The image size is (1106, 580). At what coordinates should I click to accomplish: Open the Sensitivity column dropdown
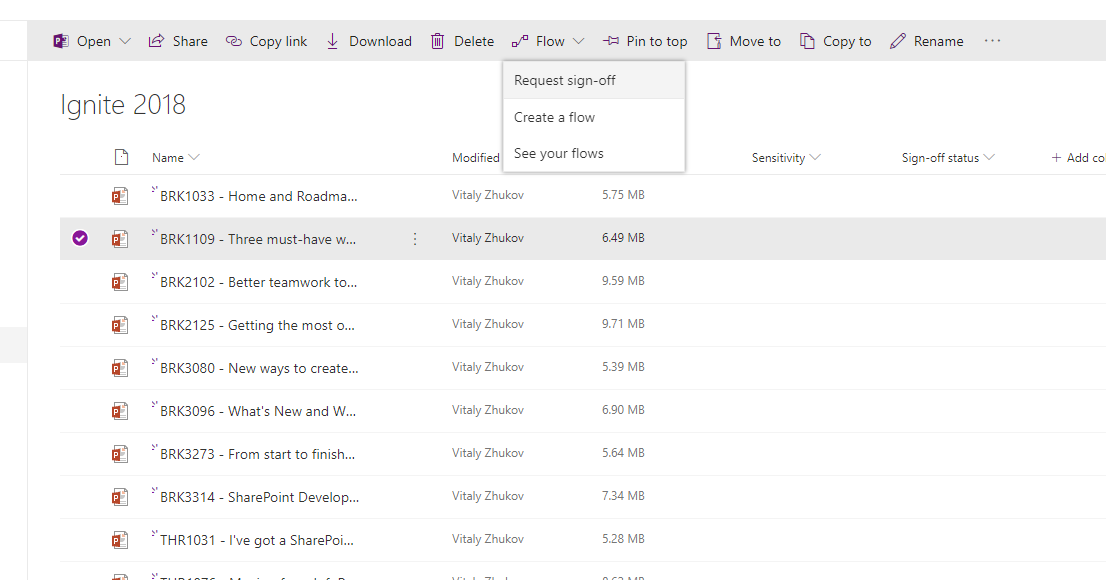815,157
